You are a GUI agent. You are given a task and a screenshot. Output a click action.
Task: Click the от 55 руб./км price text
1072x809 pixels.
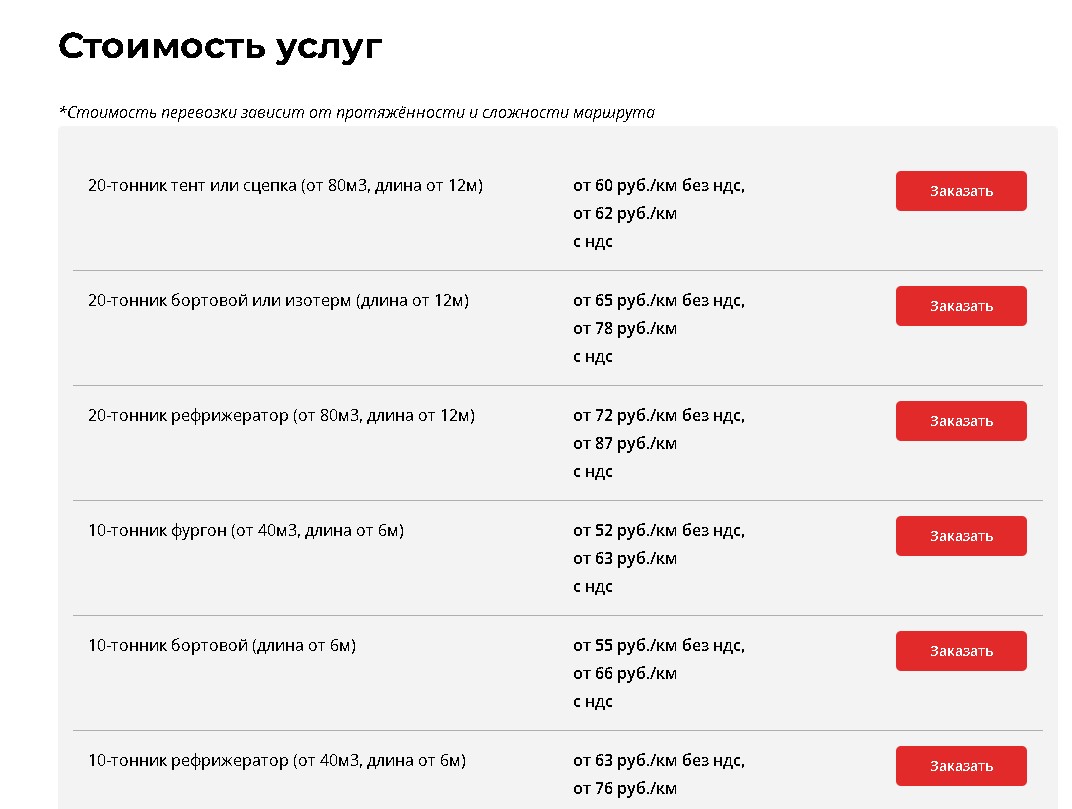pos(658,645)
